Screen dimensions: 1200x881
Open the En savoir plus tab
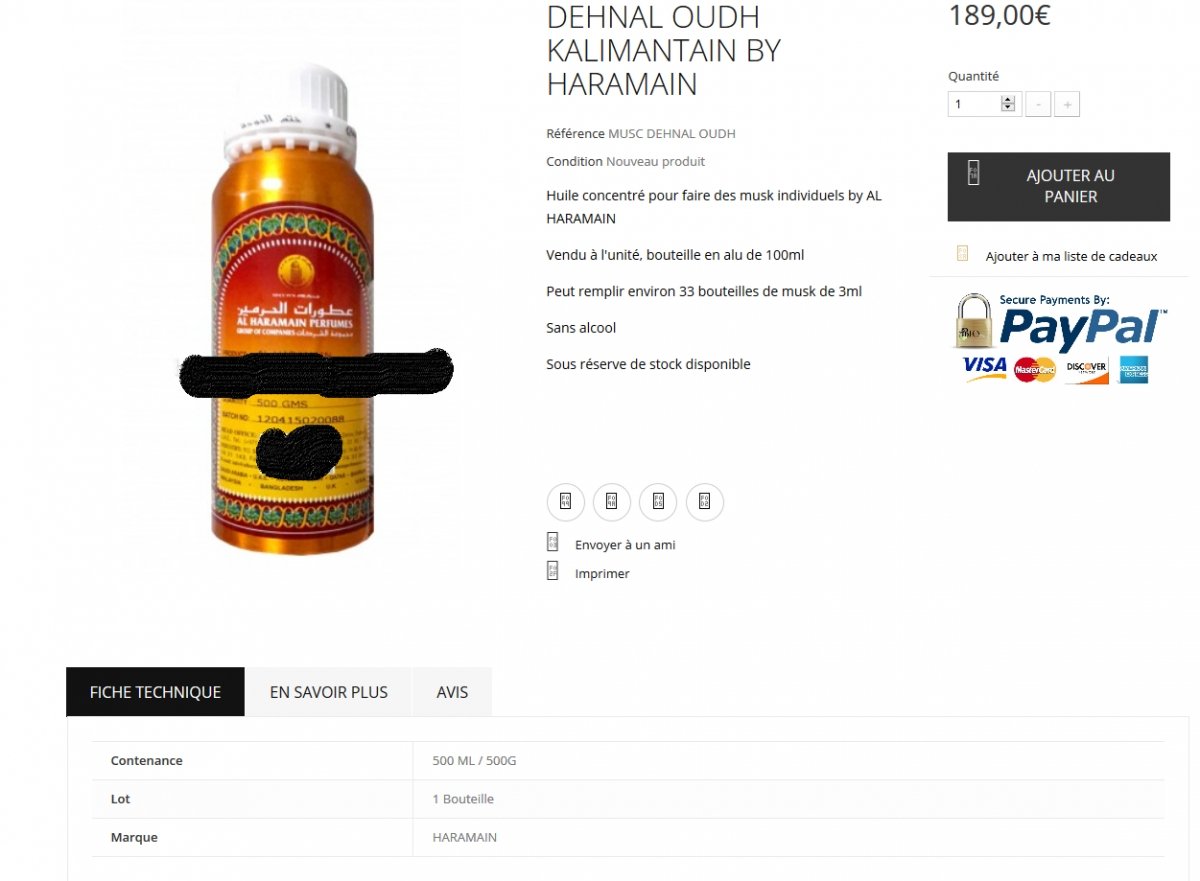tap(329, 692)
